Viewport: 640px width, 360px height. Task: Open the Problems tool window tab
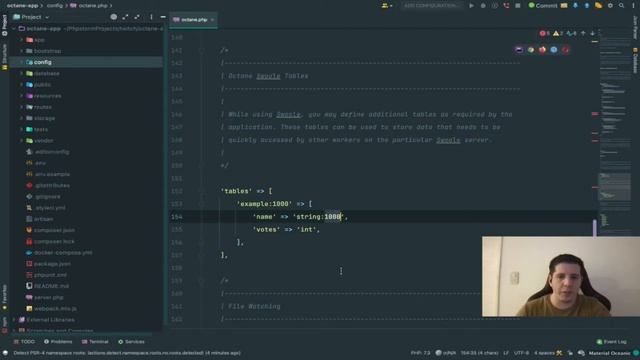(58, 342)
